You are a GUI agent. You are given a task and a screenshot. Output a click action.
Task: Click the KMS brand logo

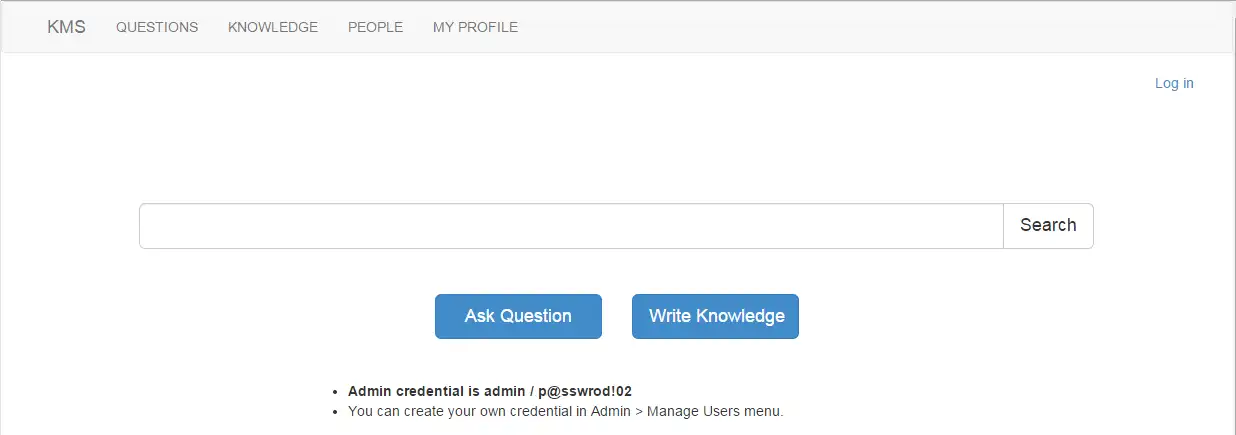(x=66, y=27)
